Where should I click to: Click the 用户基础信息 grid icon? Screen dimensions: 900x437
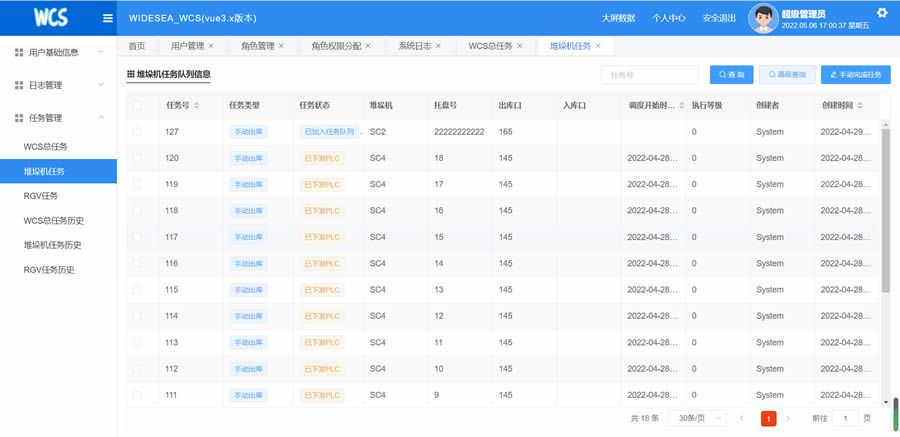coord(19,52)
